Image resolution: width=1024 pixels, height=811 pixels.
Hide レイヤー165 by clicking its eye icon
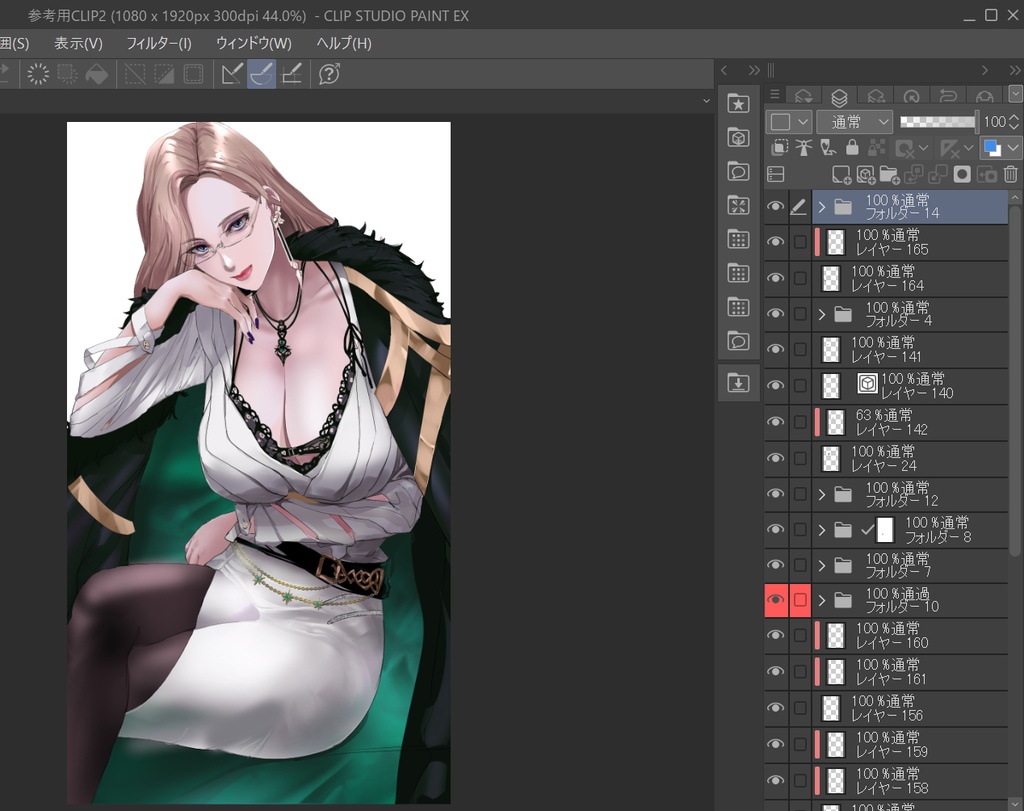click(x=776, y=241)
